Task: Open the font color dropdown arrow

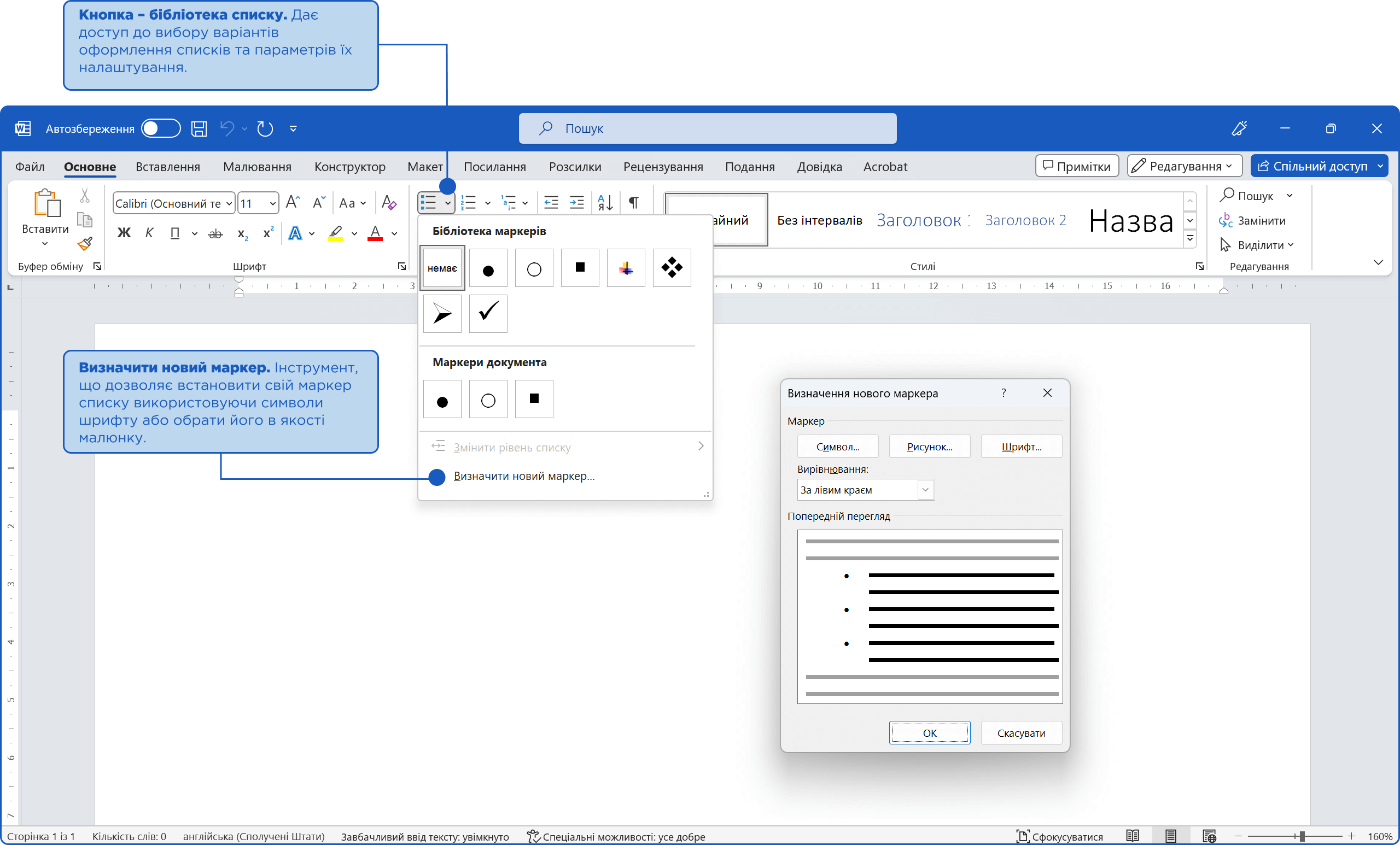Action: coord(394,233)
